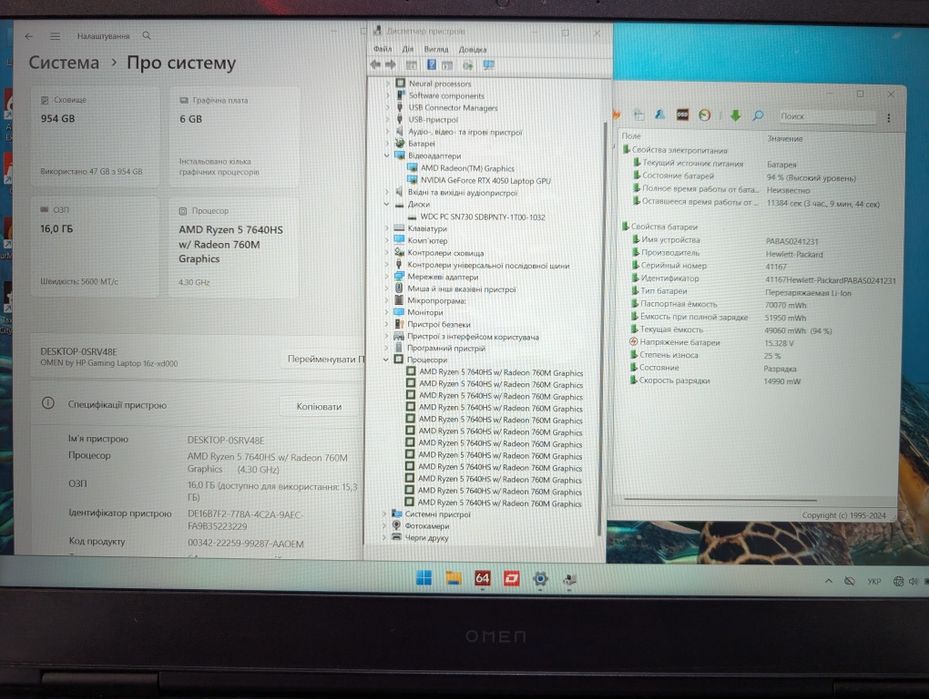
Task: Expand the Клавіатури node
Action: [x=387, y=228]
